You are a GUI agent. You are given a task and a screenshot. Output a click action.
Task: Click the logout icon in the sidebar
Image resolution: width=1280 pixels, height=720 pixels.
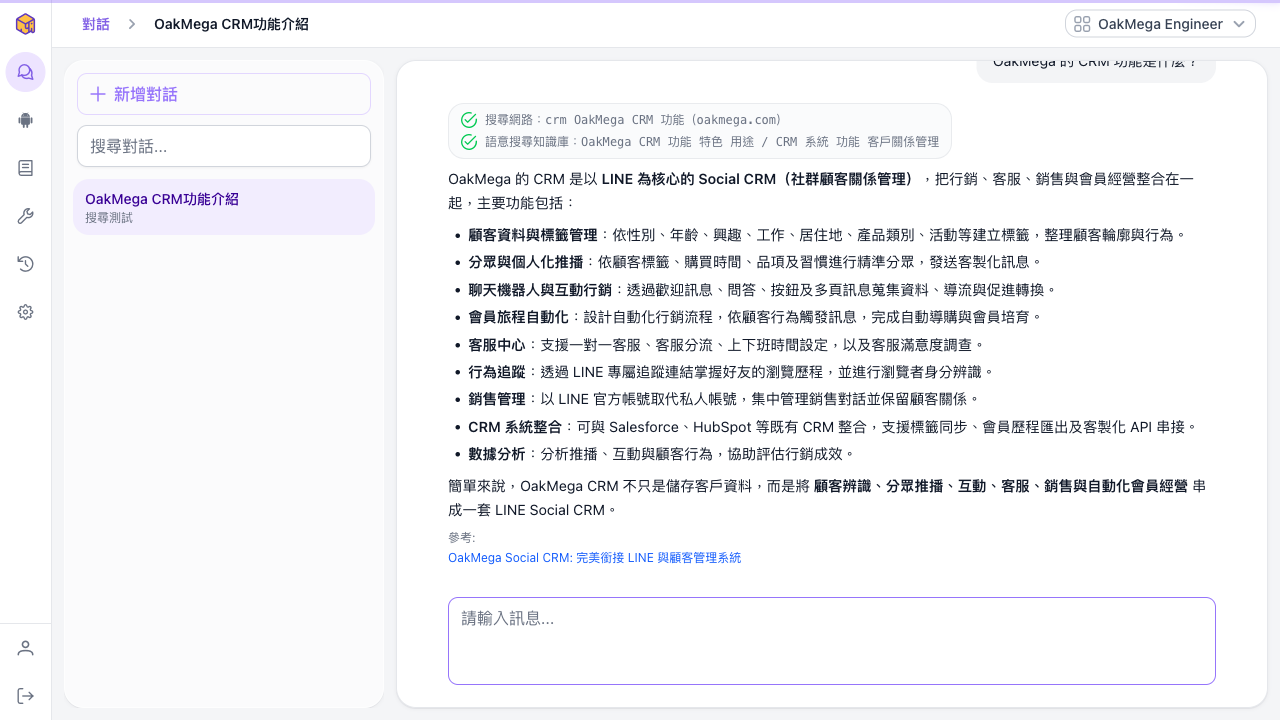[x=26, y=696]
